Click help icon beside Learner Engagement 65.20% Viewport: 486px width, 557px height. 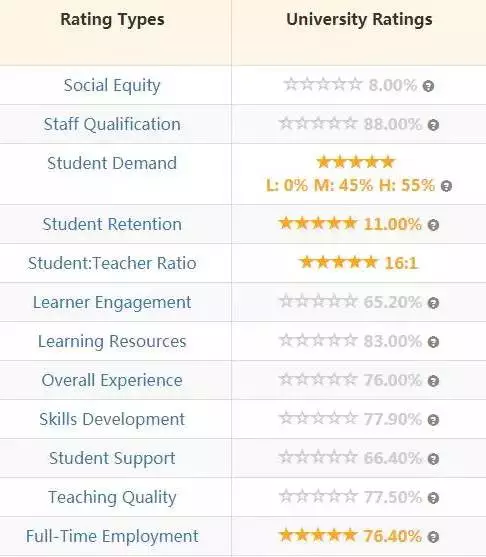click(x=433, y=303)
